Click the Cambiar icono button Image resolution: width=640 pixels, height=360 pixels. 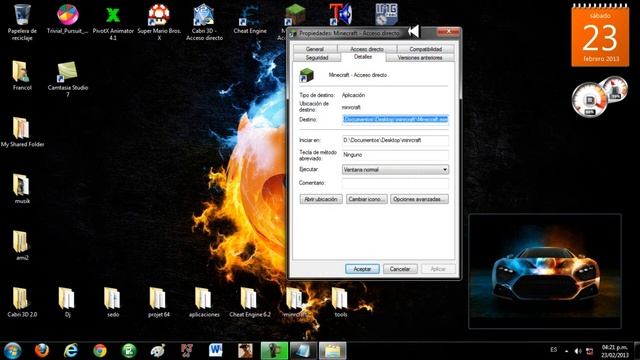tap(367, 199)
